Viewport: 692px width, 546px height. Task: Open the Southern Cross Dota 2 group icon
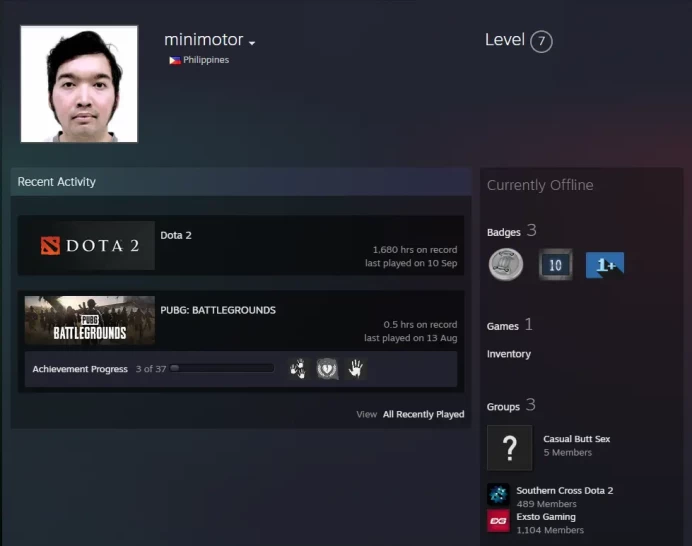point(498,494)
